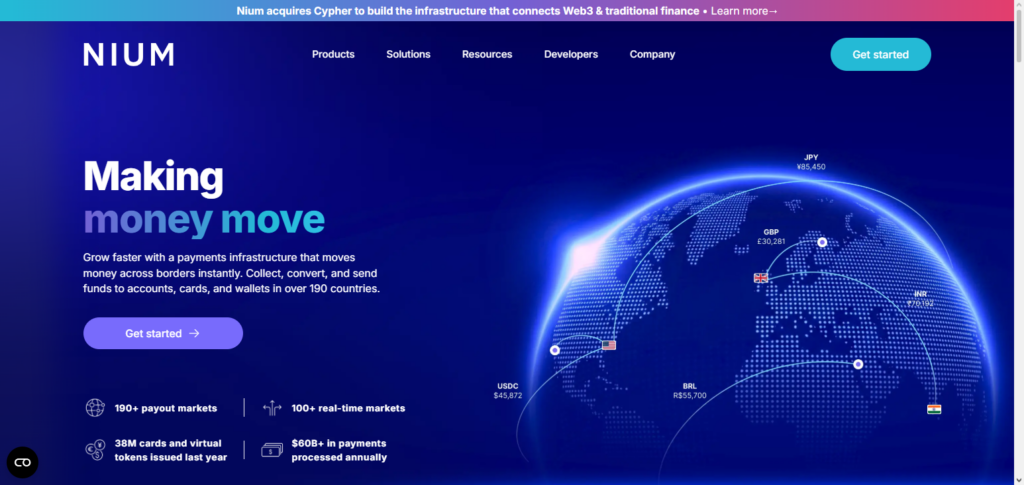Viewport: 1024px width, 485px height.
Task: Click the white marker dot above the BRL arc
Action: click(858, 364)
